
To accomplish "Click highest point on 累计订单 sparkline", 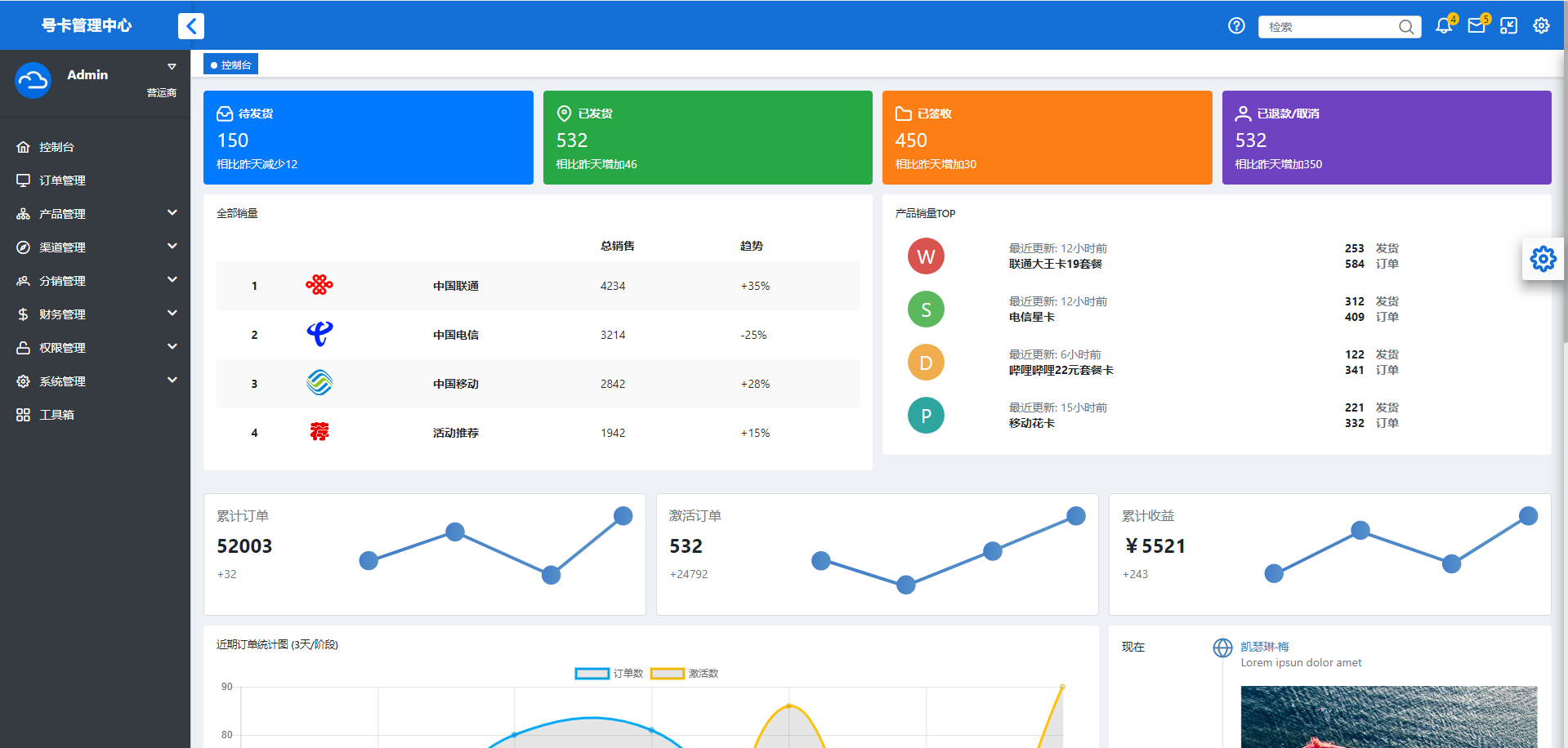I will coord(623,516).
